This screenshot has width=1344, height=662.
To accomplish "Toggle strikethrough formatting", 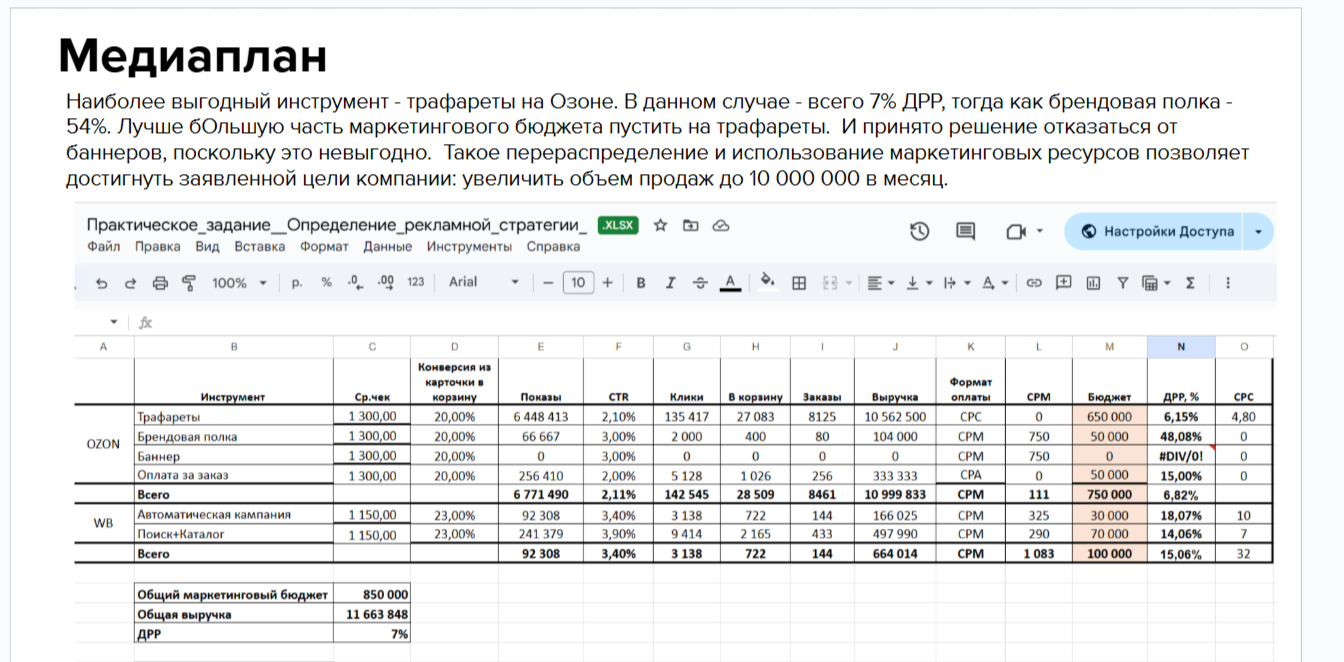I will [698, 283].
